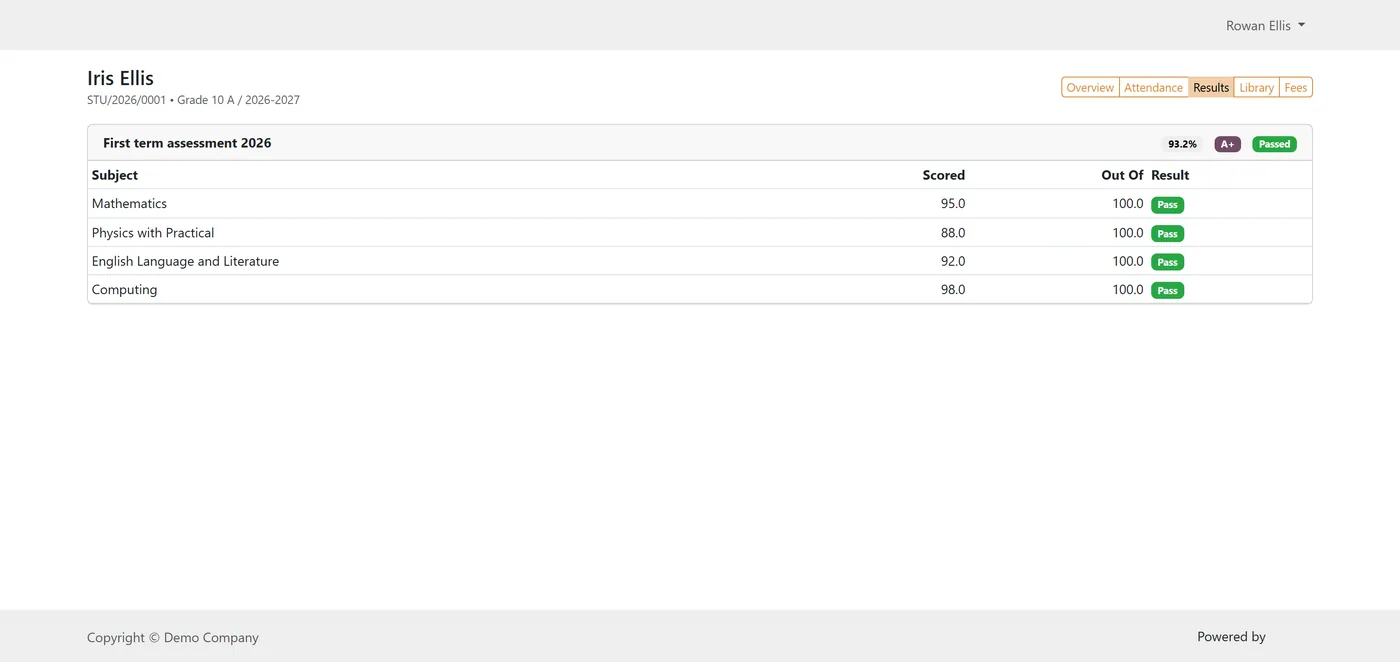
Task: Click the Result column header
Action: click(x=1170, y=175)
